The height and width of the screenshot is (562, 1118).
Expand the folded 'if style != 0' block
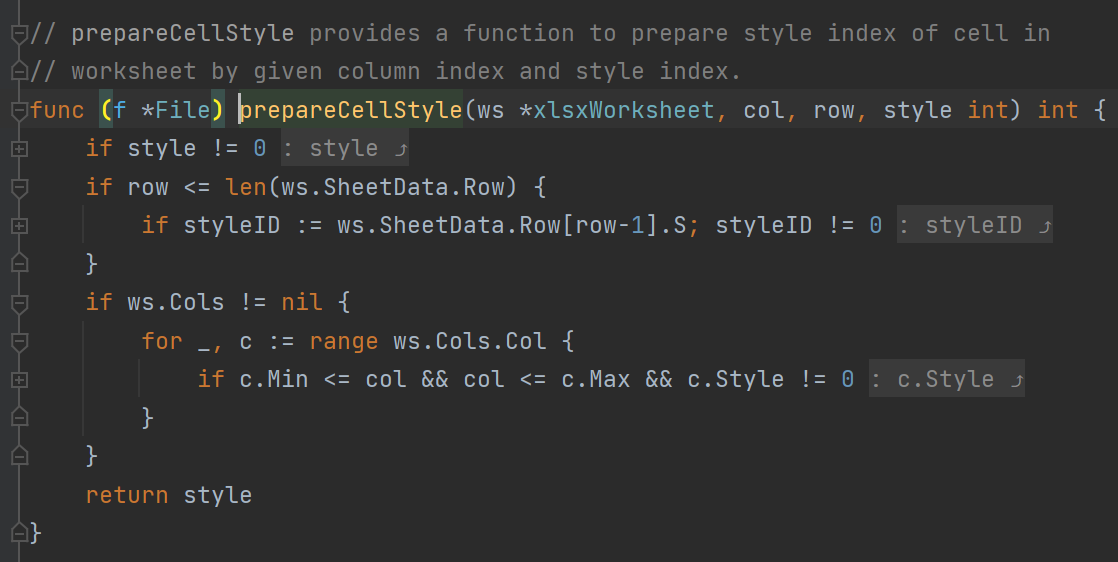click(x=17, y=149)
